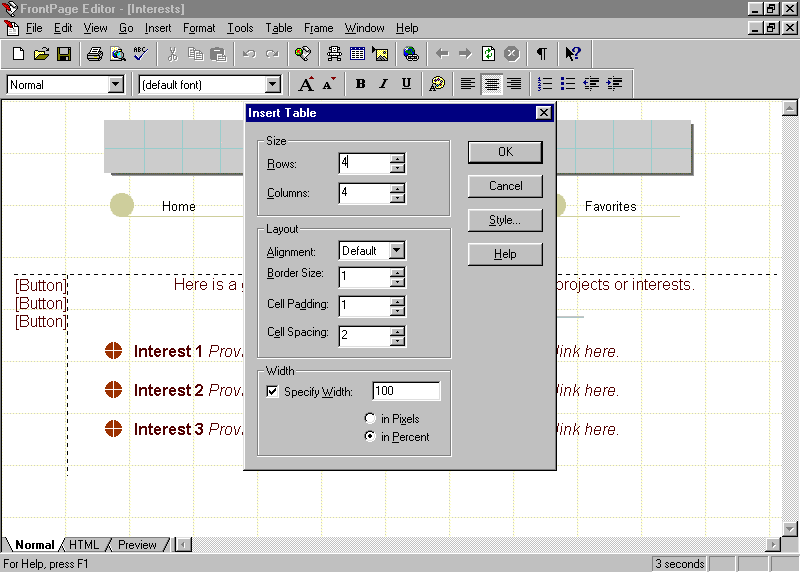Click the Numbered List icon

point(545,84)
